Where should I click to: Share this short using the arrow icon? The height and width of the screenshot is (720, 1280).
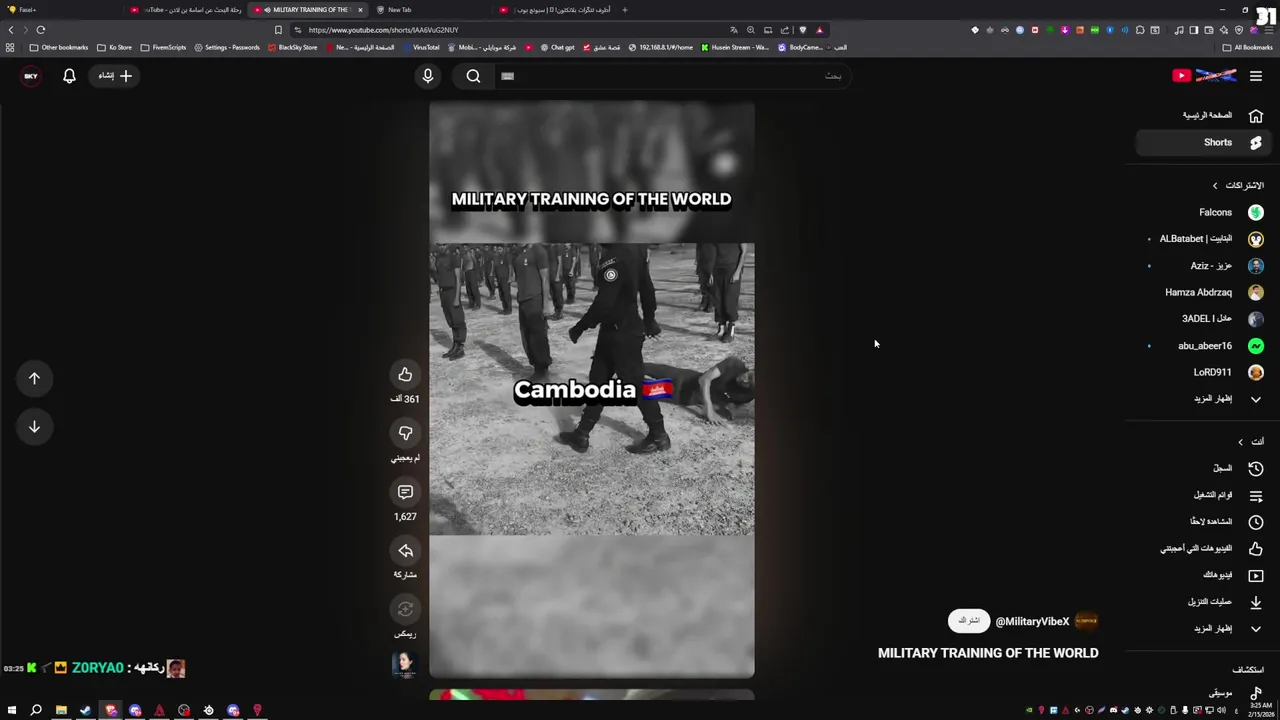(405, 551)
